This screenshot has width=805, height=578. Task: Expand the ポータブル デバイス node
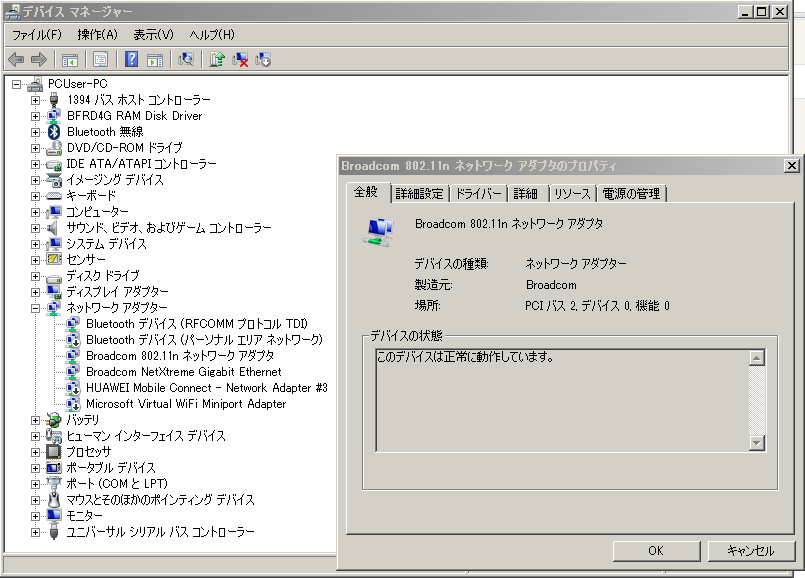pyautogui.click(x=35, y=468)
